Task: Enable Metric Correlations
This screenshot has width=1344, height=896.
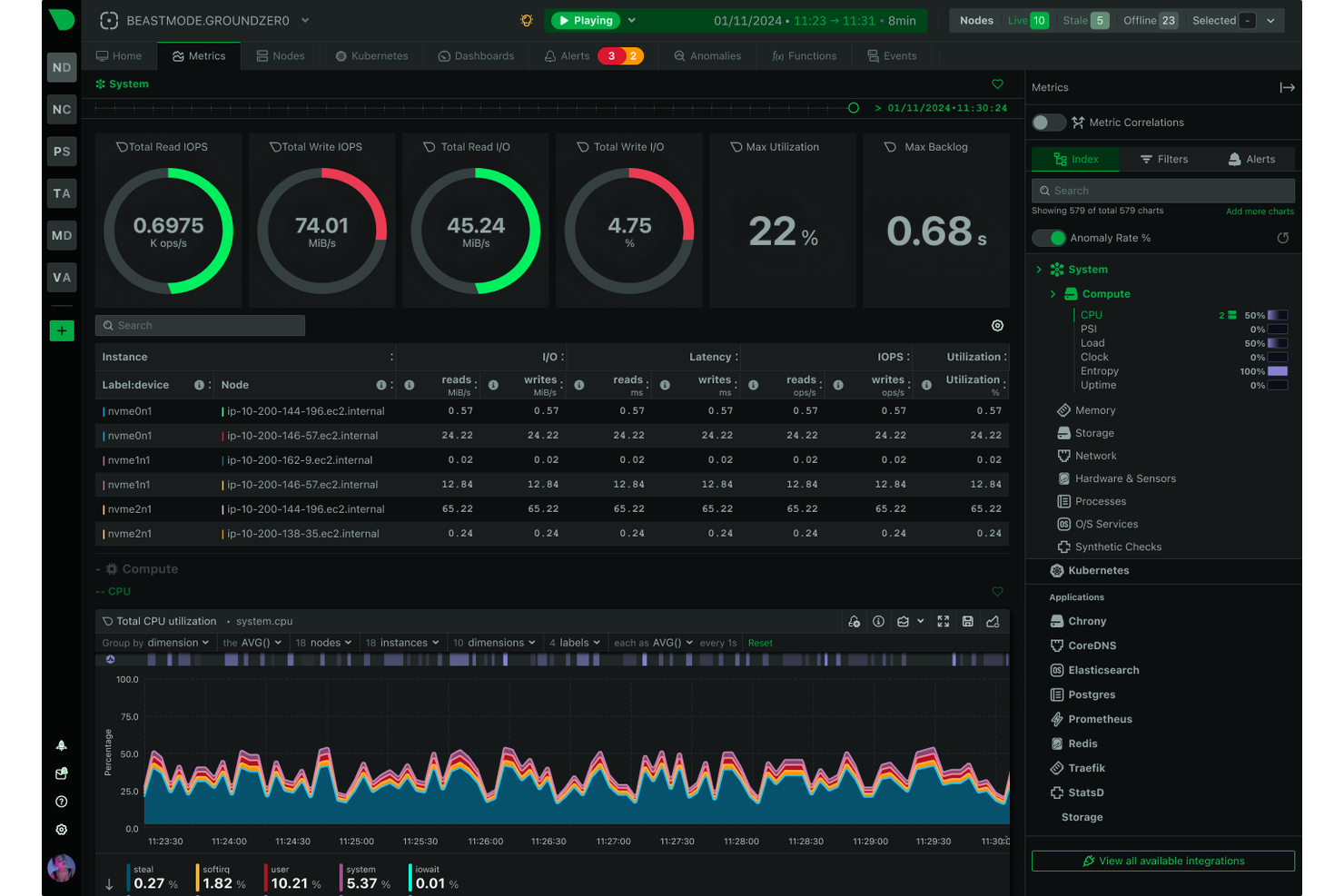Action: [1048, 122]
